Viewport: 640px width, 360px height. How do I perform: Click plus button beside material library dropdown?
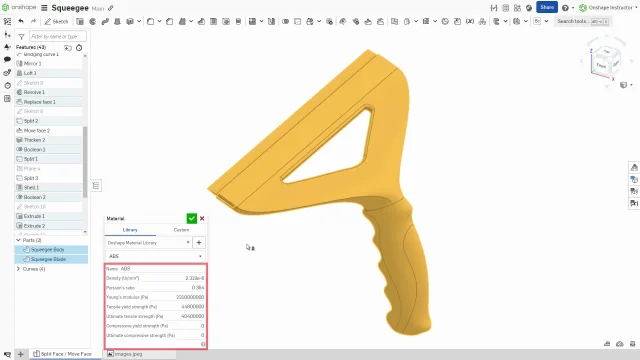tap(199, 242)
